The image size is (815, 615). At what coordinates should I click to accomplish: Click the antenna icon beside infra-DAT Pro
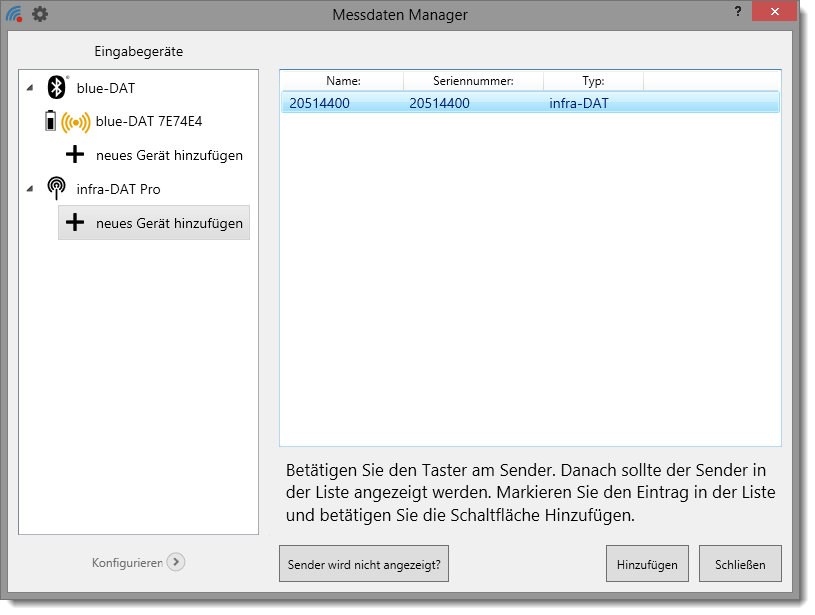58,189
